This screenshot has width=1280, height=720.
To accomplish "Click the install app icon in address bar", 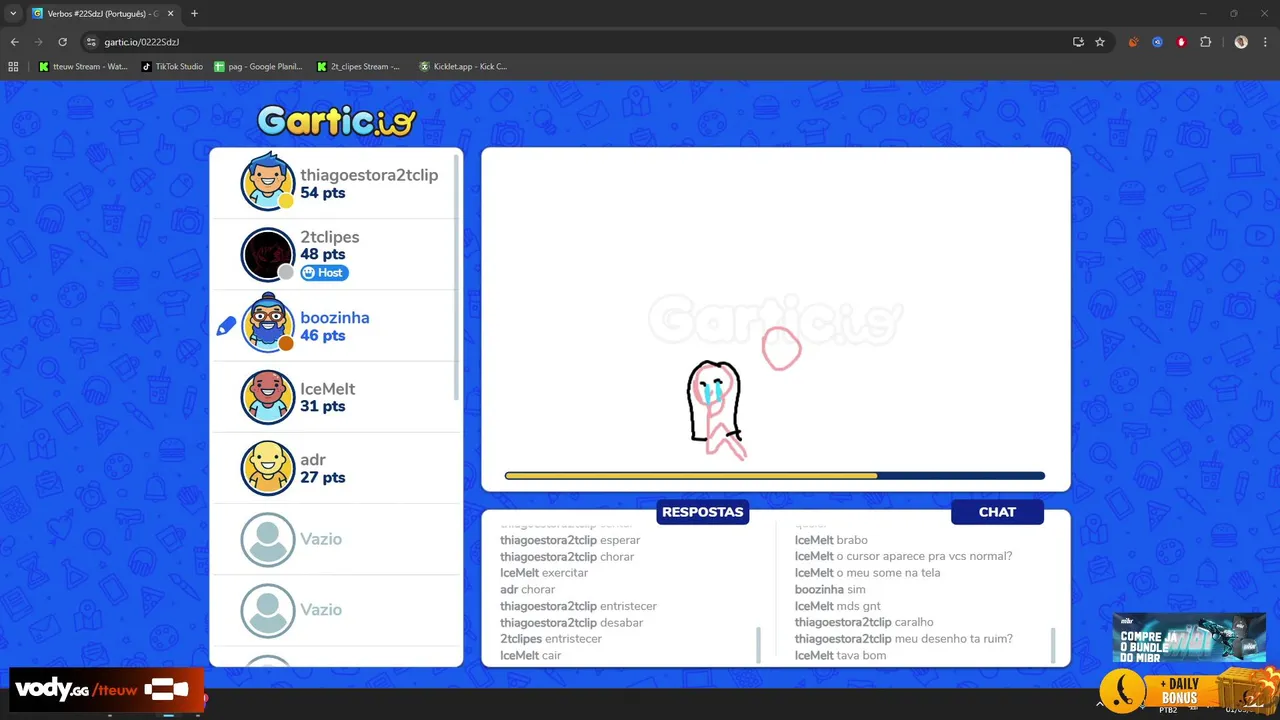I will 1078,42.
